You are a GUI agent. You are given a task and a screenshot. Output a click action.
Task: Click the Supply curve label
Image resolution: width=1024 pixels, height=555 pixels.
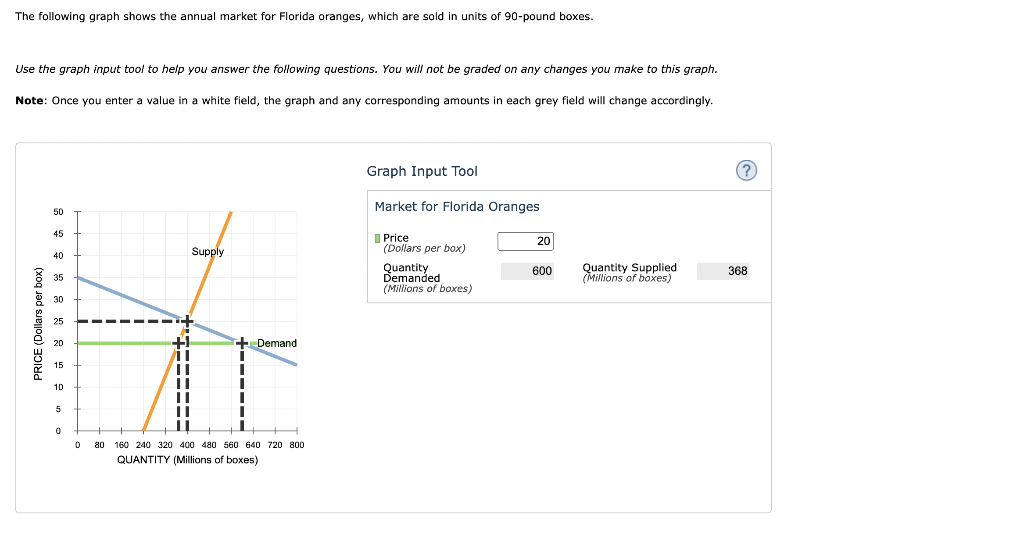pos(208,252)
